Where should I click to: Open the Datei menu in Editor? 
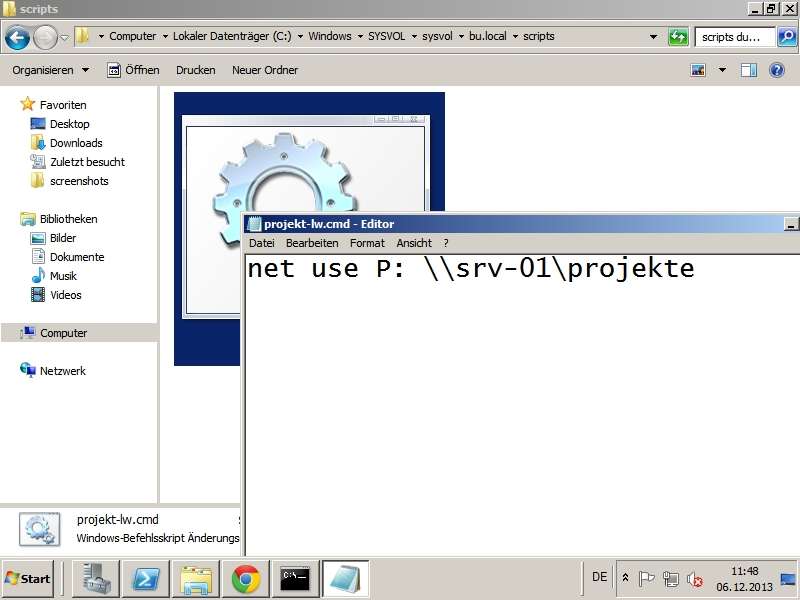tap(261, 243)
